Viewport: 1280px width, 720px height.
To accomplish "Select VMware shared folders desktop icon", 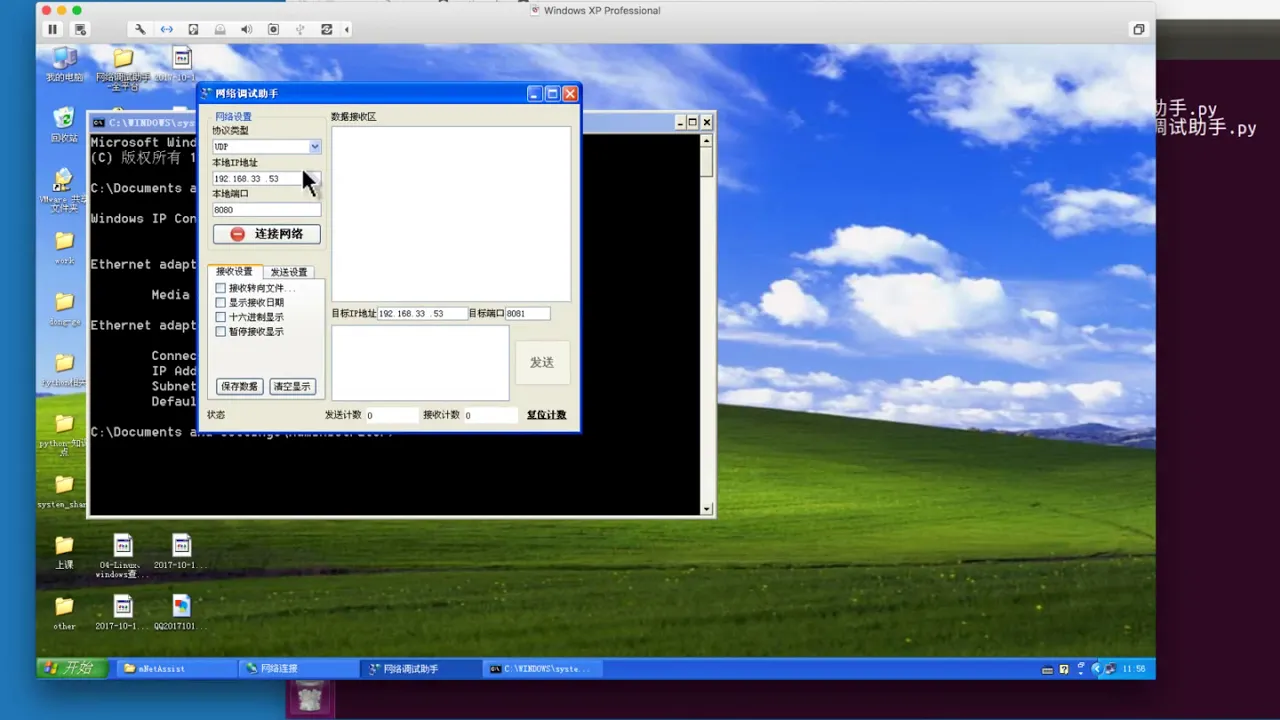I will pos(64,190).
